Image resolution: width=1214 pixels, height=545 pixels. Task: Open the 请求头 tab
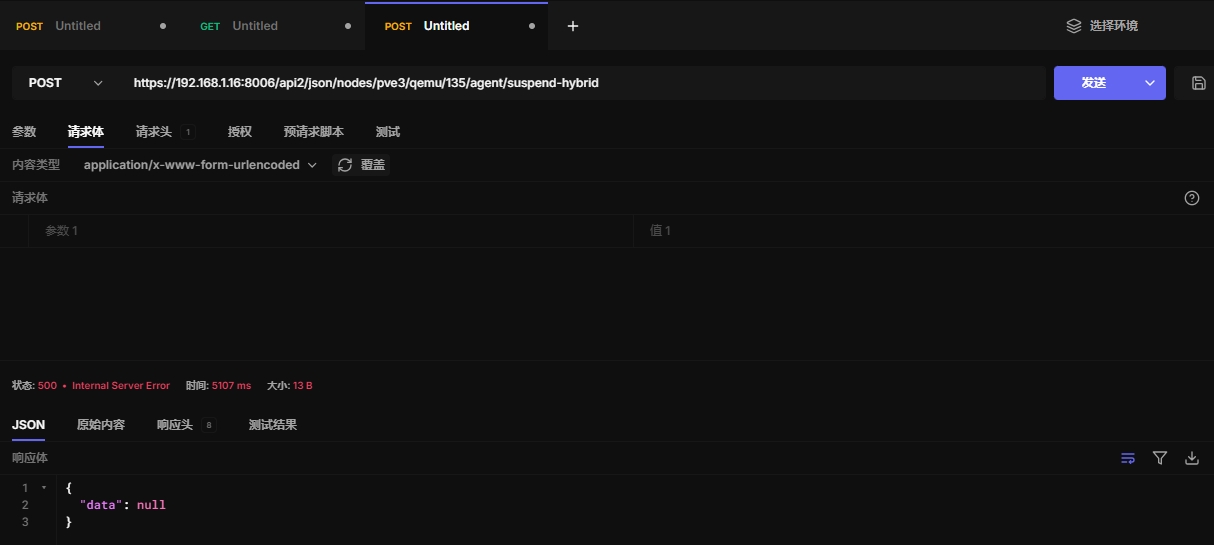pos(154,132)
